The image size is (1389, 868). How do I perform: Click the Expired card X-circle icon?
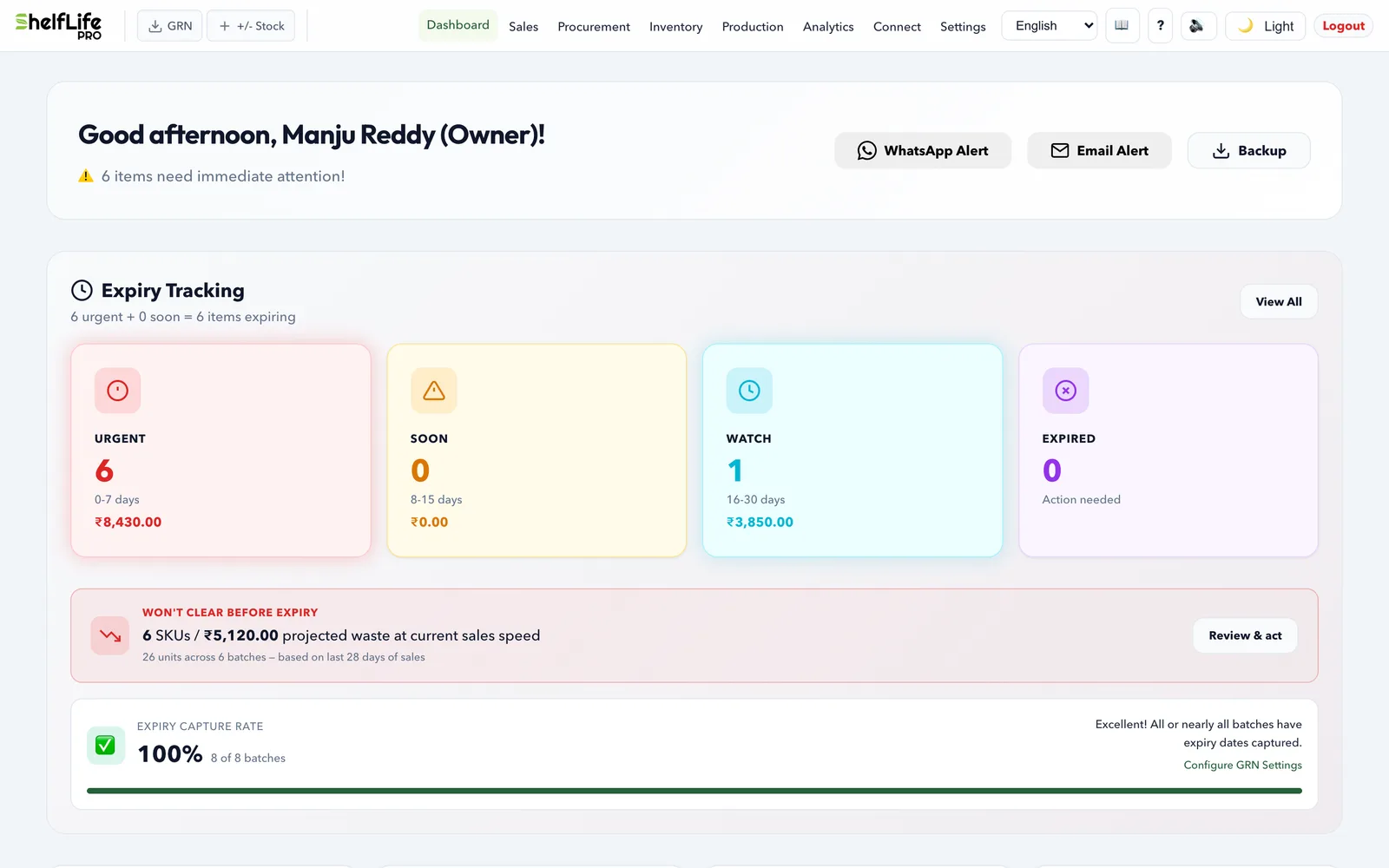pos(1065,391)
